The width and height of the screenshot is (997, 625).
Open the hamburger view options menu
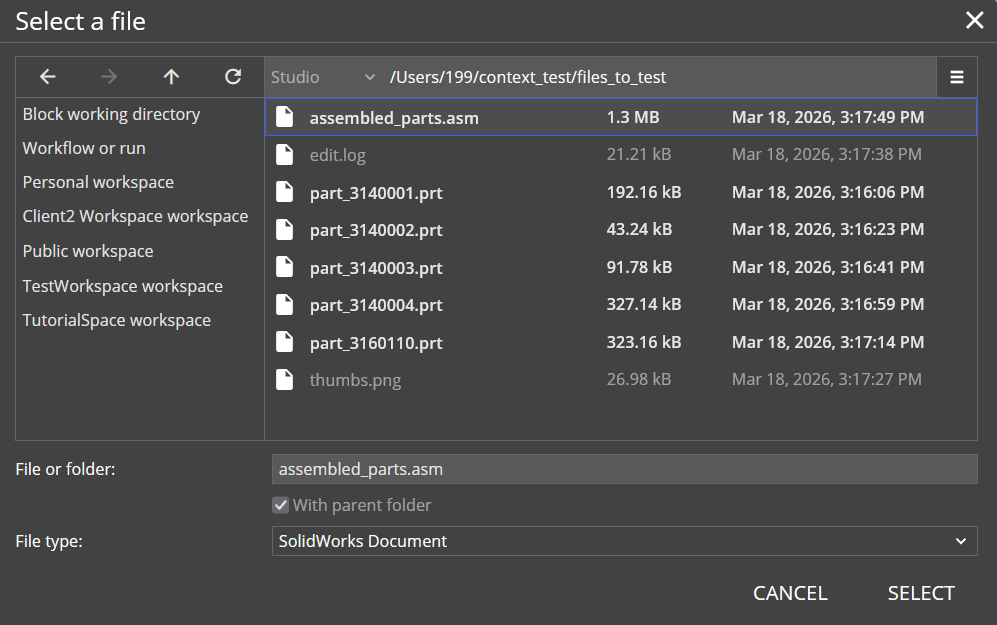click(x=956, y=77)
